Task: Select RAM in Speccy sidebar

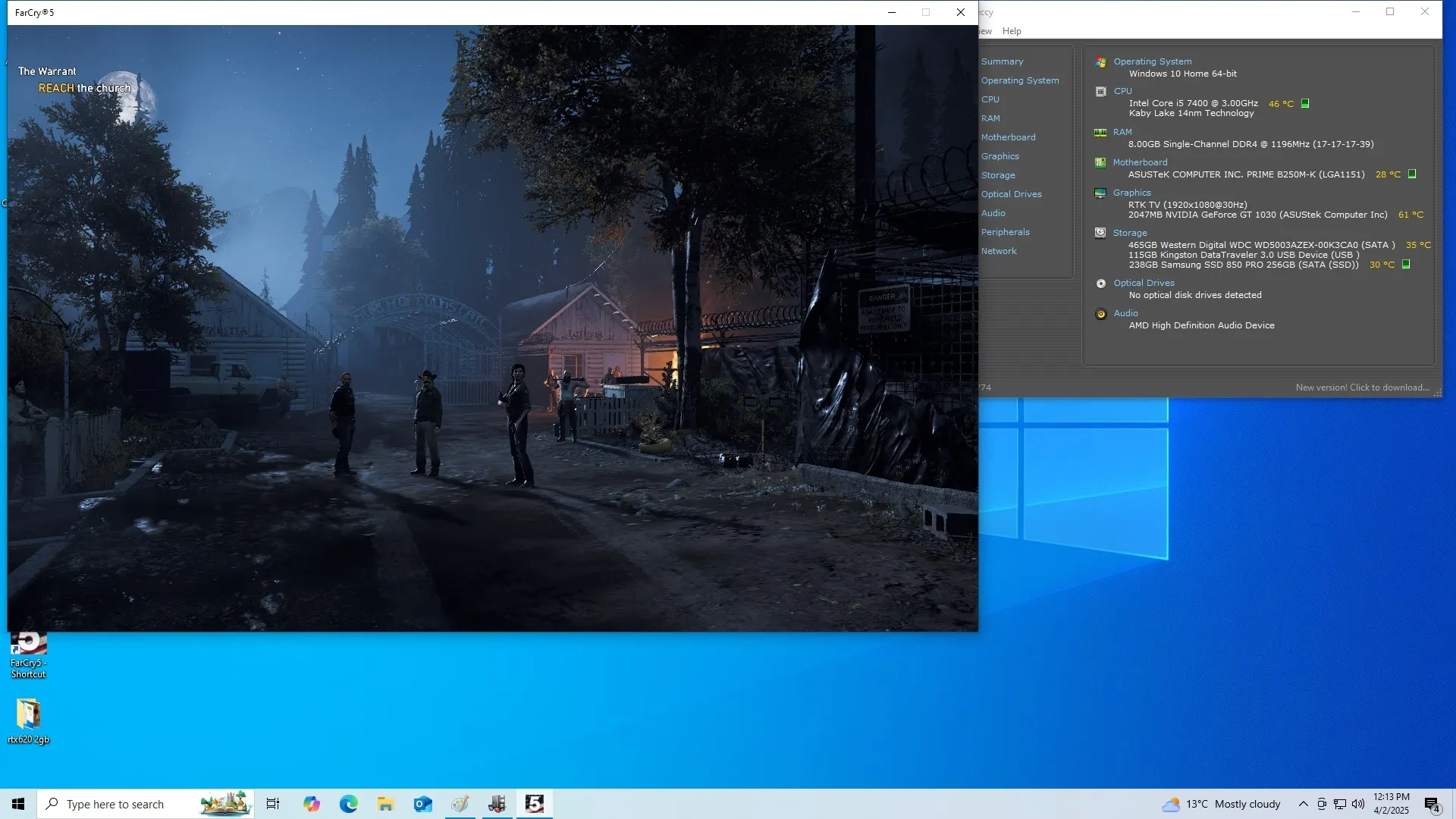Action: (990, 118)
